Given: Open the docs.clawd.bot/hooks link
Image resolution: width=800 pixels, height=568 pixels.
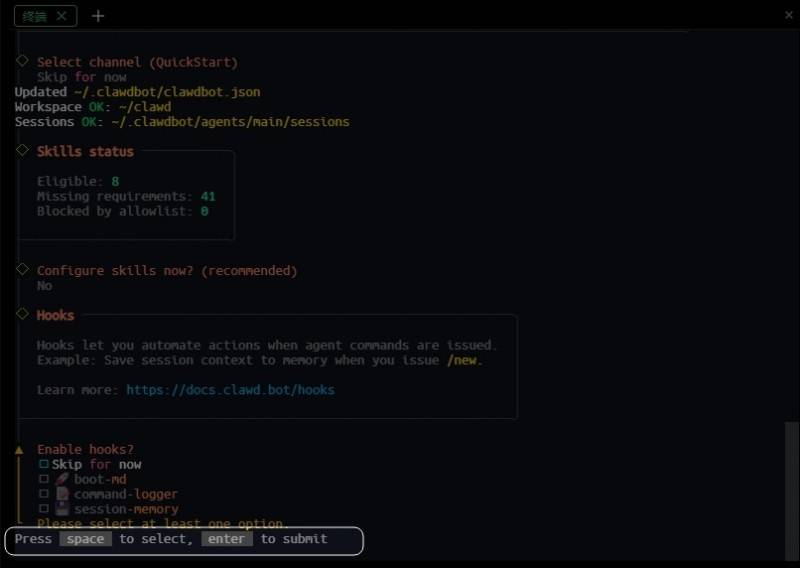Looking at the screenshot, I should 231,390.
